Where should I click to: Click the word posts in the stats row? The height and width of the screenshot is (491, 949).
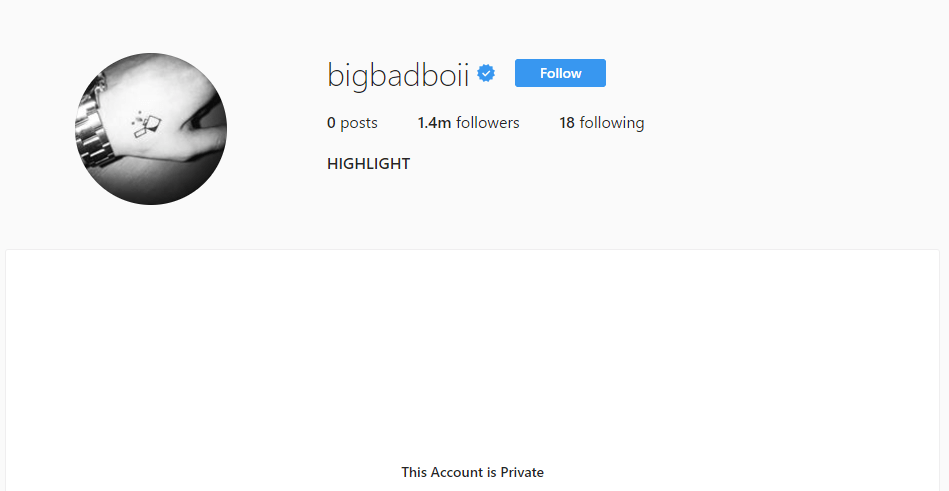pyautogui.click(x=359, y=124)
